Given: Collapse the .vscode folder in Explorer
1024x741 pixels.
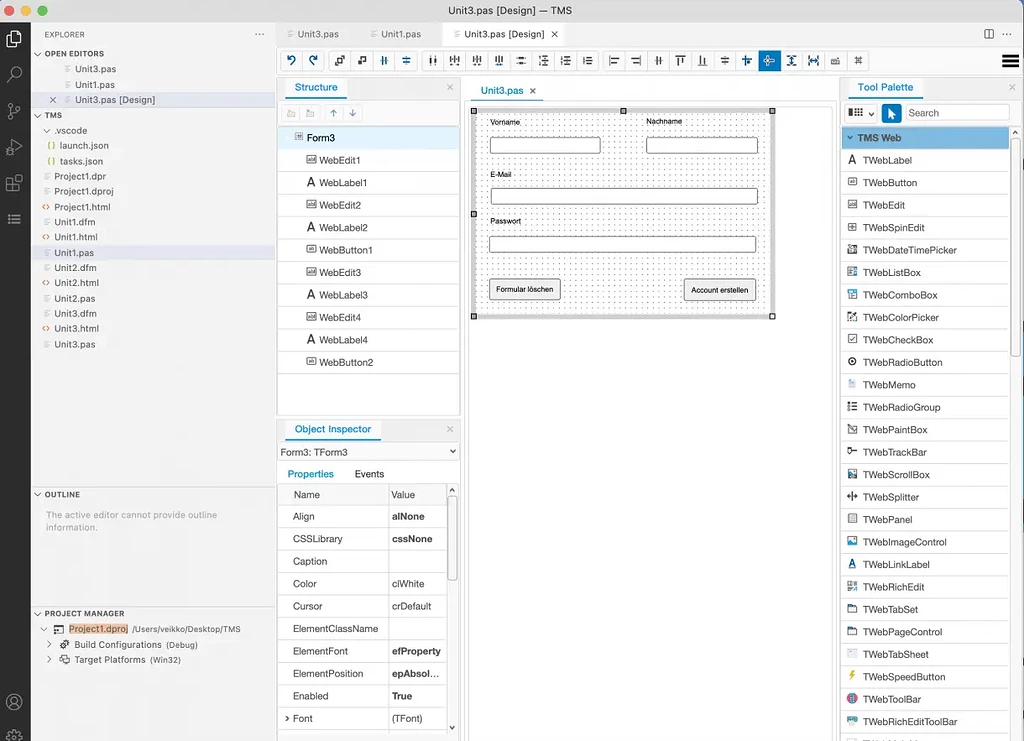Looking at the screenshot, I should pos(46,131).
